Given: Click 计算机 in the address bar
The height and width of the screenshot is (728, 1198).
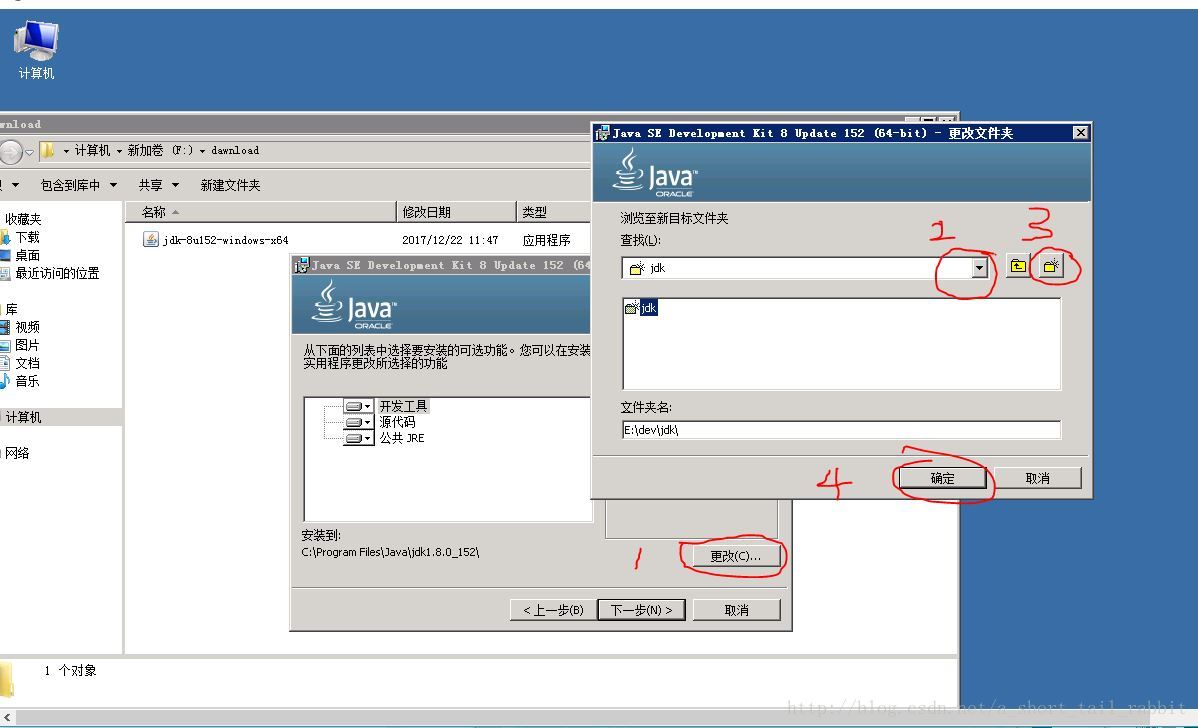Looking at the screenshot, I should [x=92, y=150].
